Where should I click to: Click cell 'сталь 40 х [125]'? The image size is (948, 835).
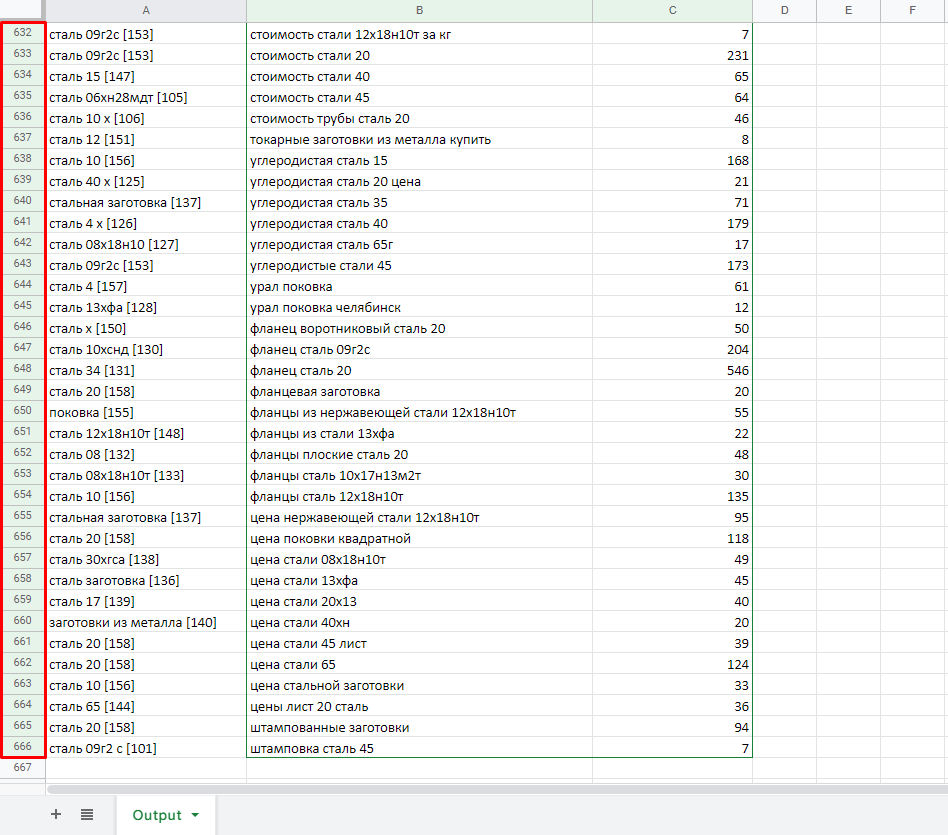click(146, 181)
